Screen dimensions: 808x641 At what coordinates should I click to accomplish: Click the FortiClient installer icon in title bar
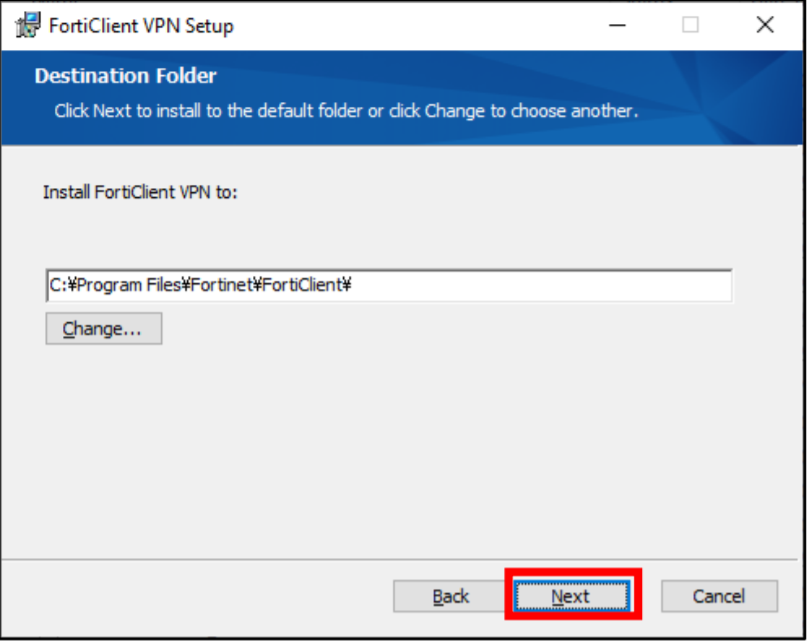[x=28, y=25]
